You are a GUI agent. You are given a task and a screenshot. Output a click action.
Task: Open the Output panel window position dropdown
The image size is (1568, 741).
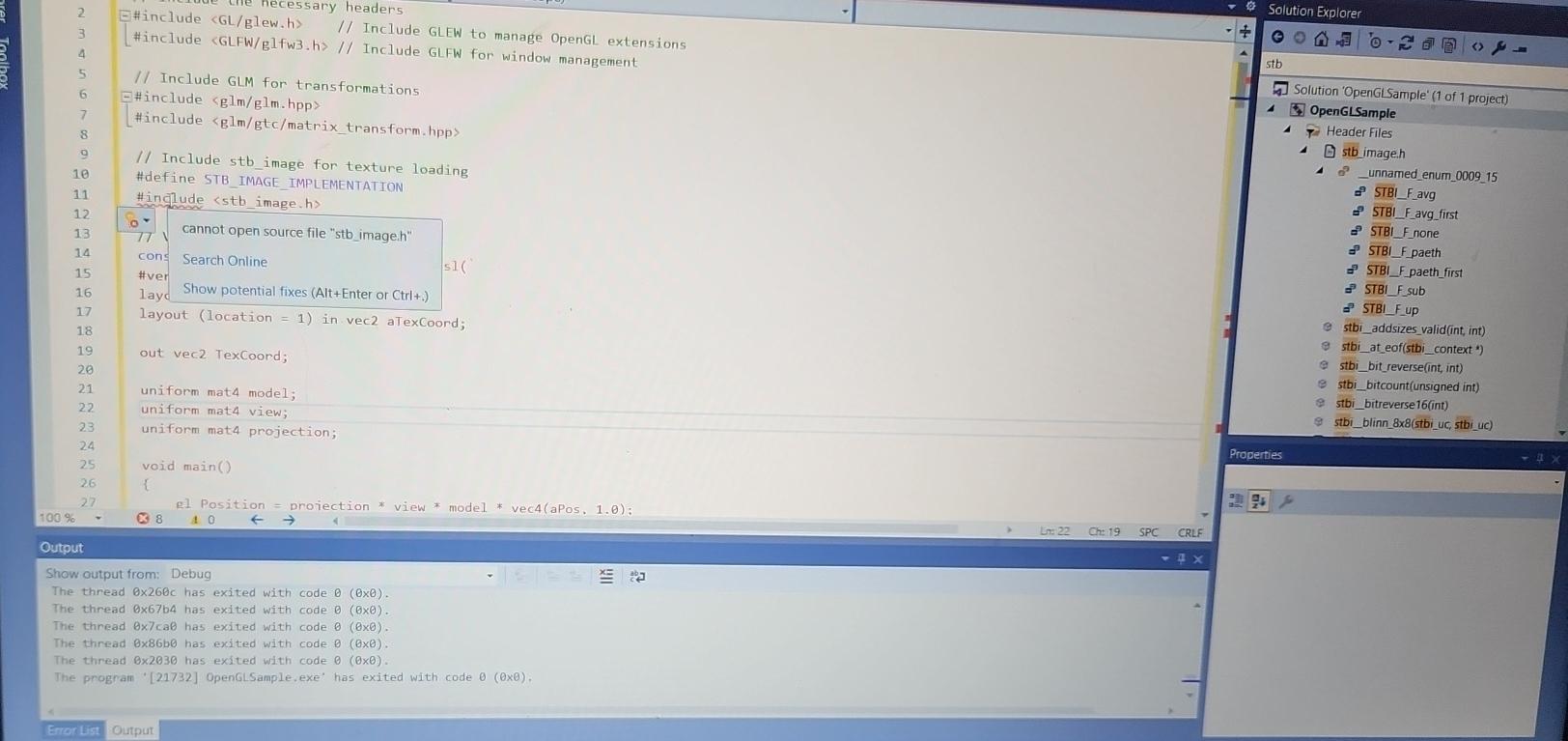click(x=1164, y=558)
